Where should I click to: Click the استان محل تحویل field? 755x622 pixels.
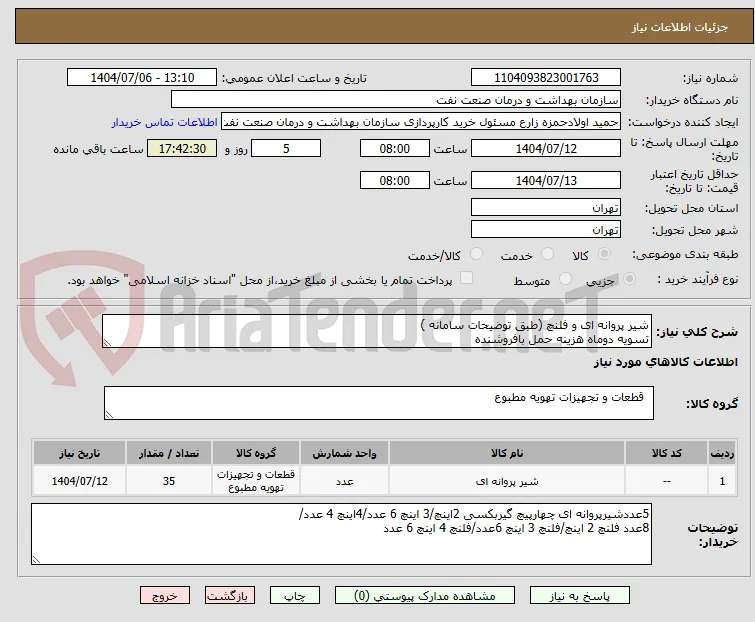coord(546,207)
